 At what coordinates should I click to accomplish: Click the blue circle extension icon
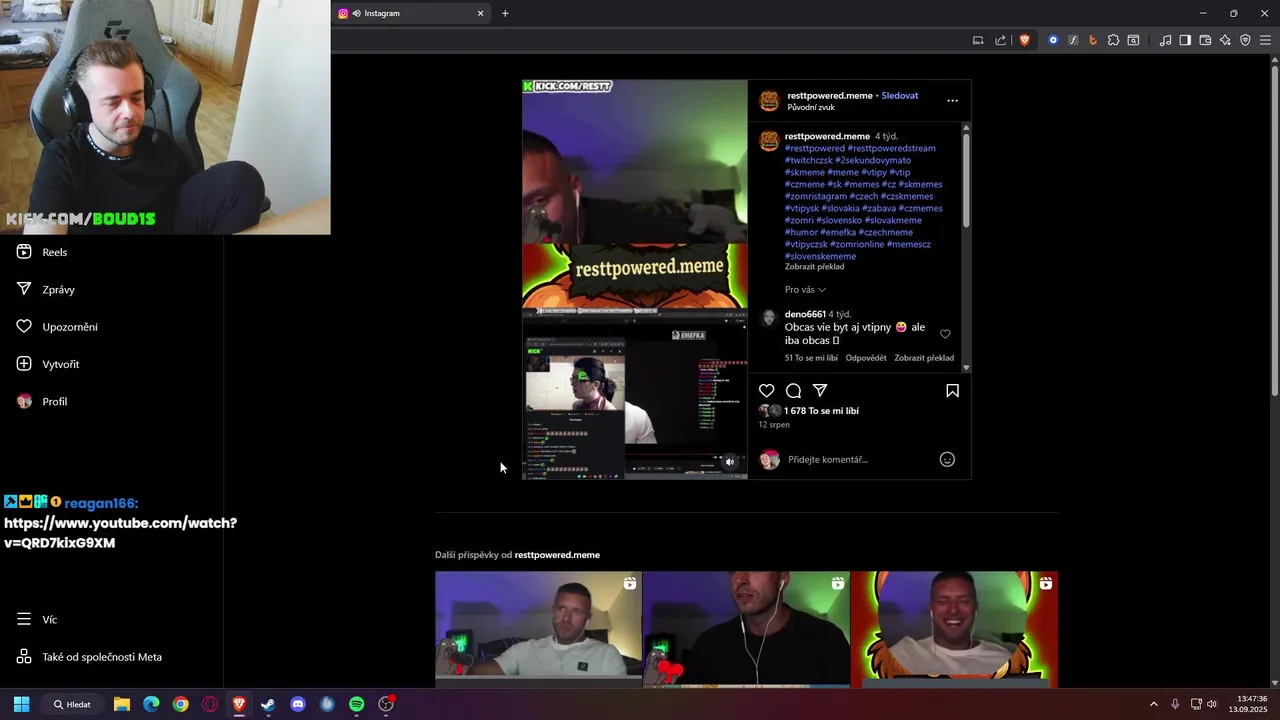click(x=1053, y=40)
